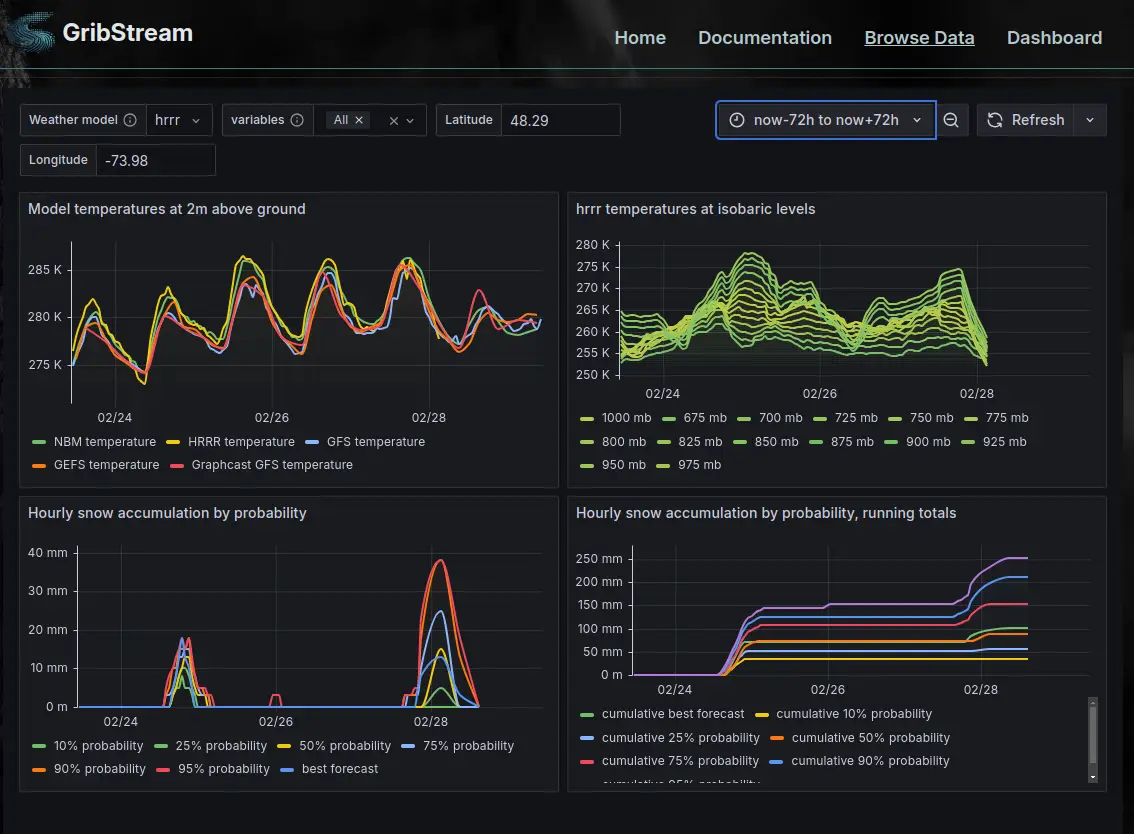Clear the variables selection
The width and height of the screenshot is (1134, 834).
point(393,121)
